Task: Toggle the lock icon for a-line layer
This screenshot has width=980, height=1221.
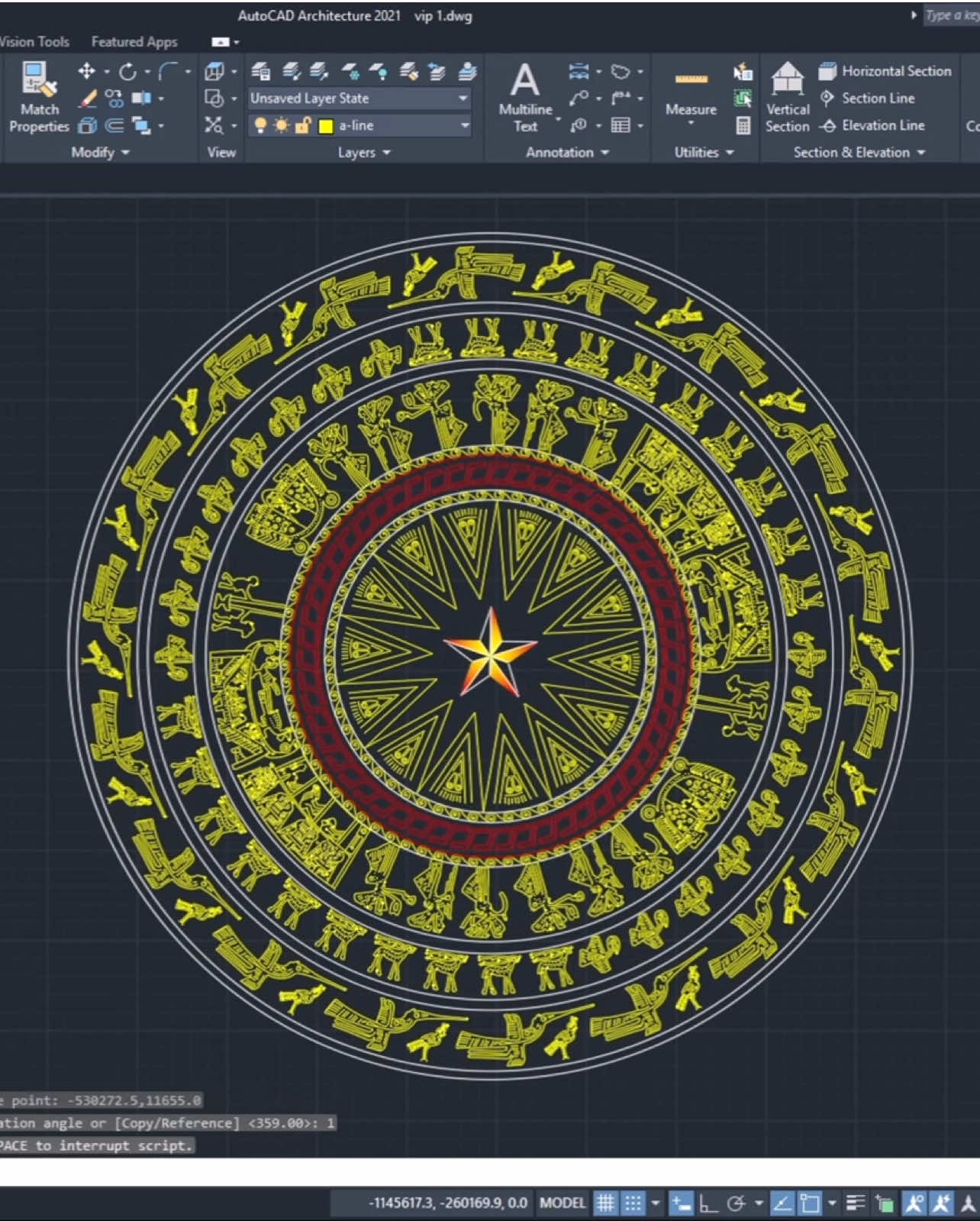Action: point(303,125)
